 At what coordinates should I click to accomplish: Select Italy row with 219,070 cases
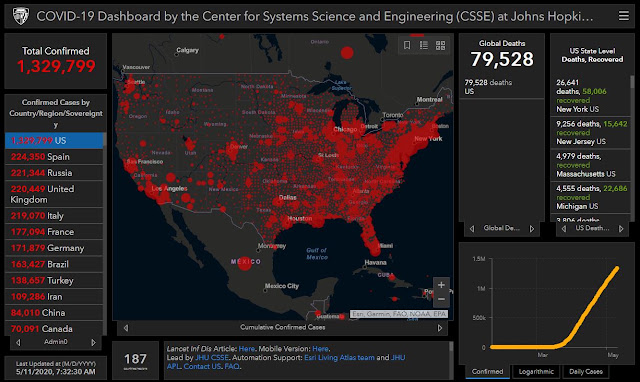54,215
